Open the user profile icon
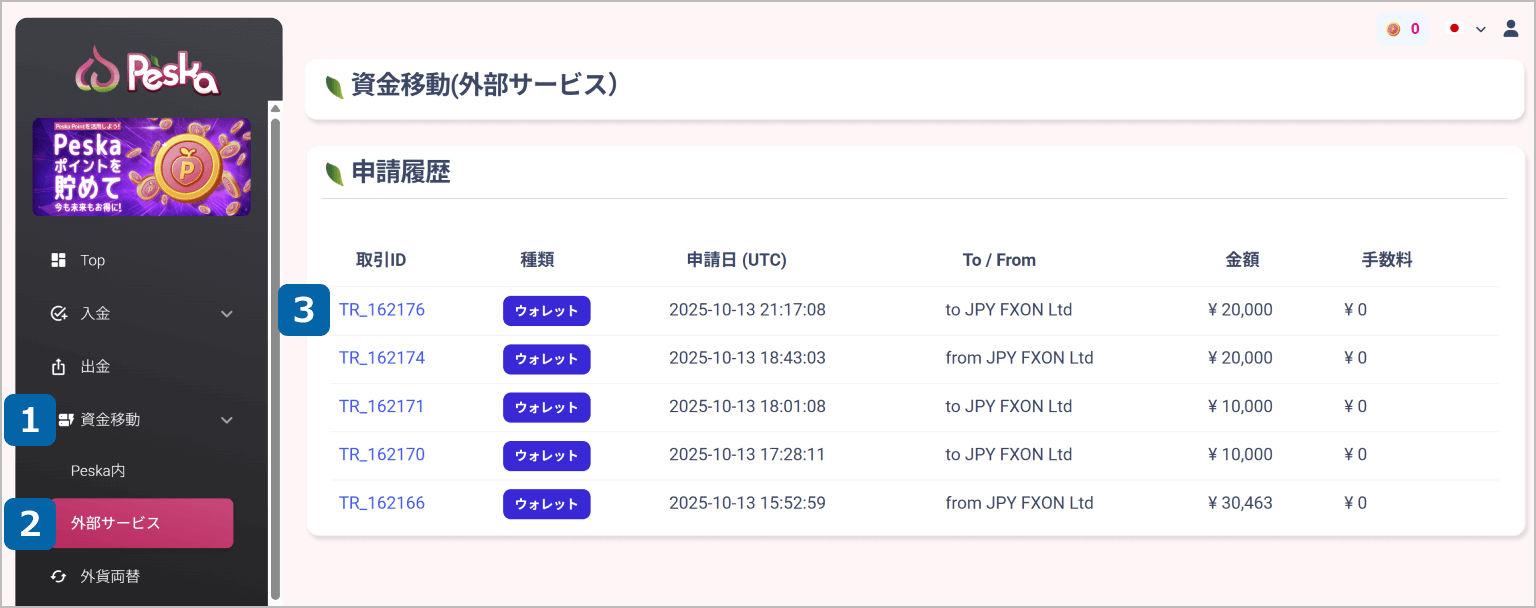Viewport: 1536px width, 608px height. 1511,29
